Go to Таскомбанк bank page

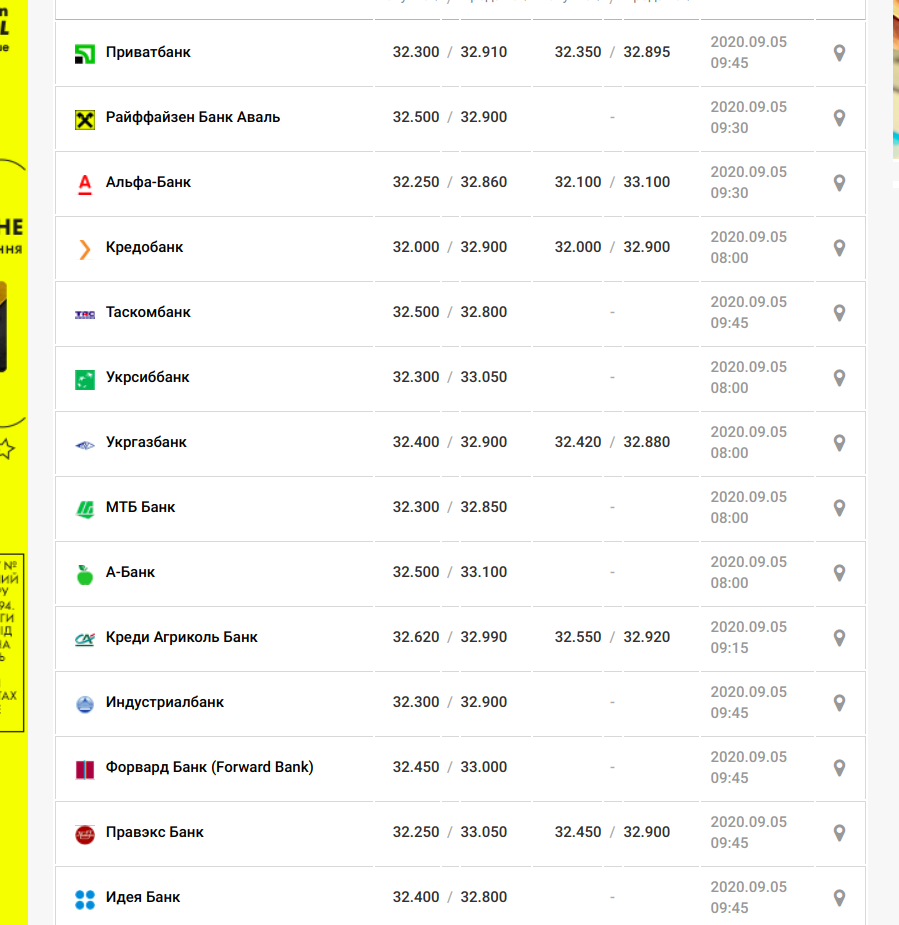148,312
